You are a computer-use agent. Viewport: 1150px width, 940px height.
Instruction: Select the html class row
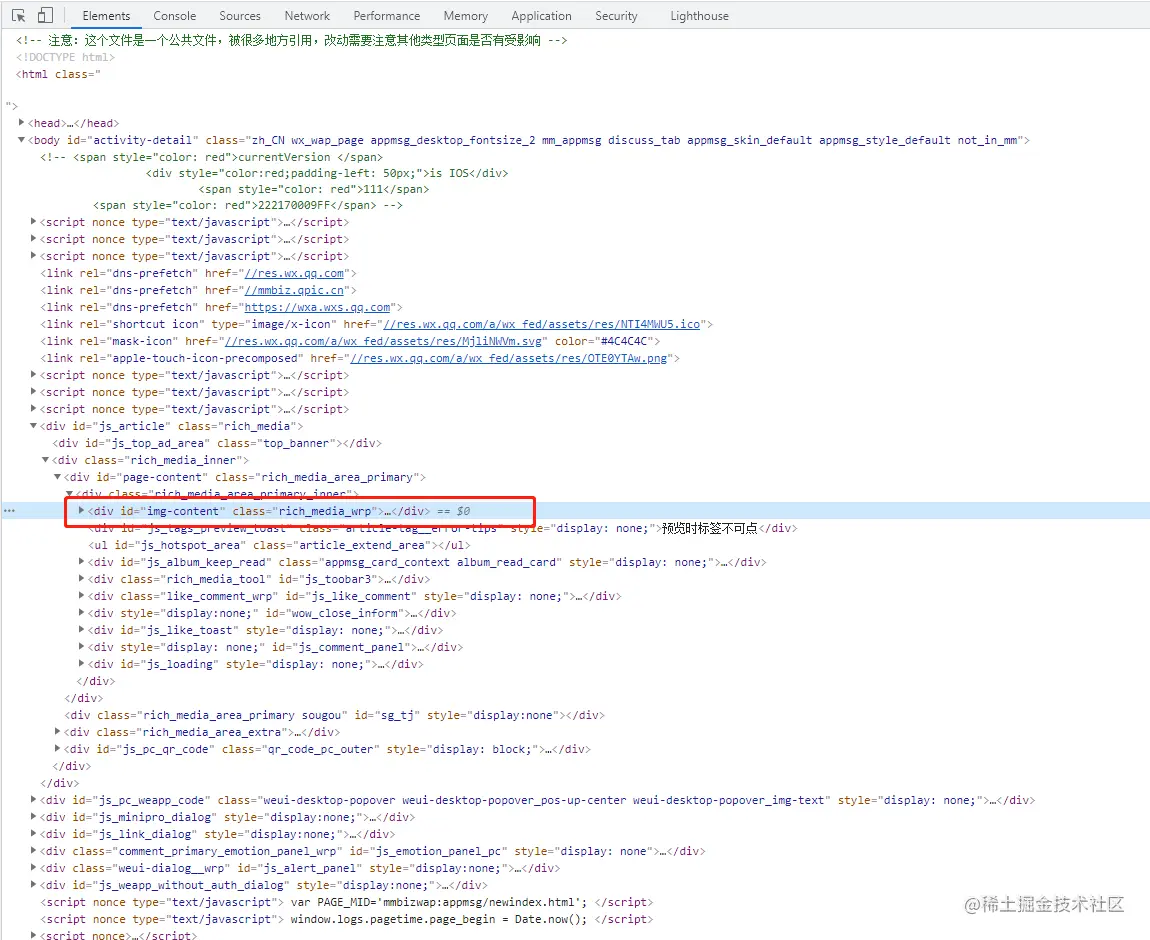click(x=58, y=74)
